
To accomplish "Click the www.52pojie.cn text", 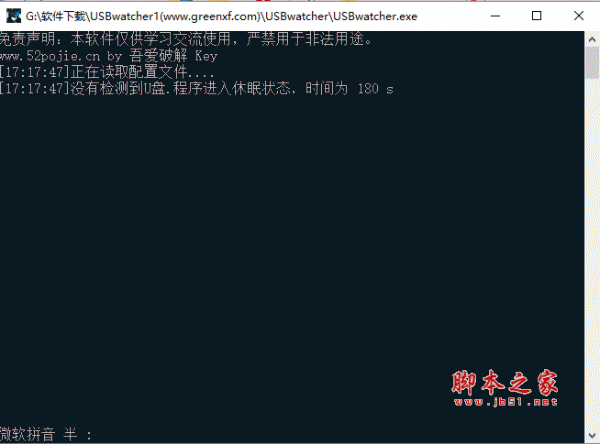I will pos(50,57).
